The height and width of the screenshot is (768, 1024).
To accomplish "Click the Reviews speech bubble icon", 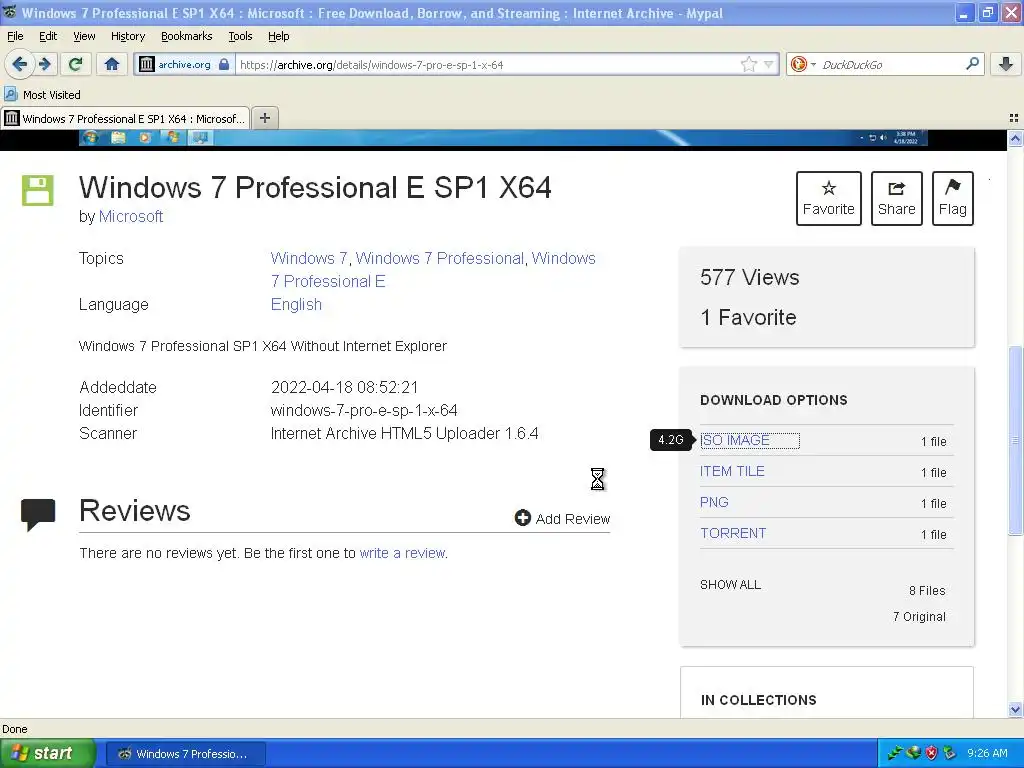I will pos(38,514).
